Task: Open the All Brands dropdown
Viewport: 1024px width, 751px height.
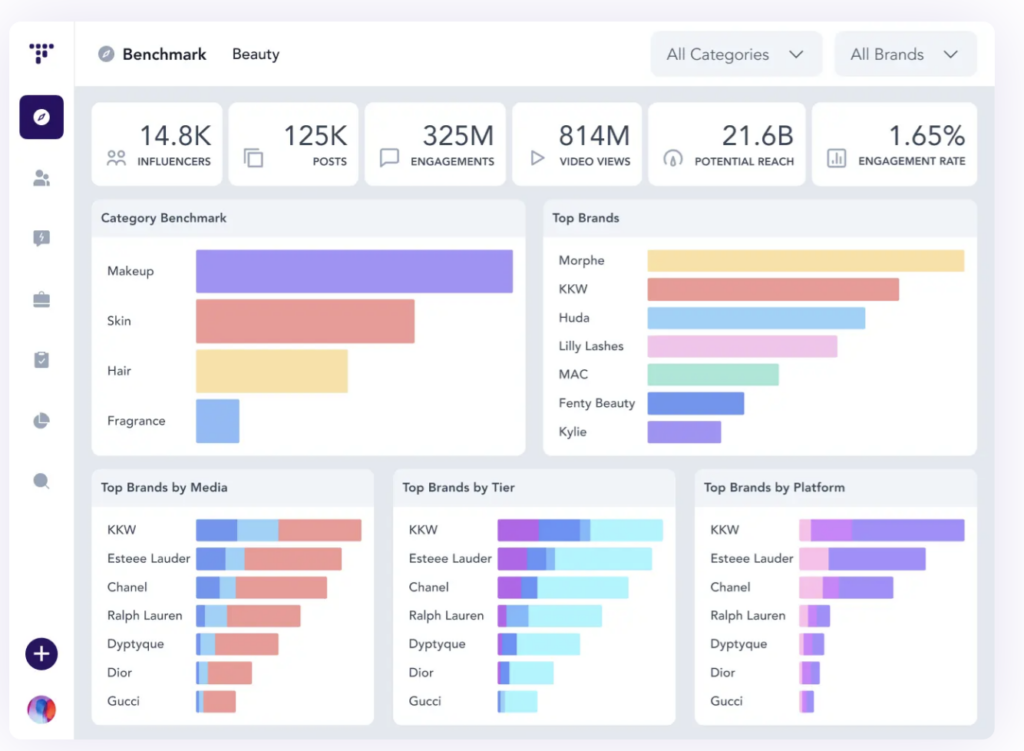Action: [x=905, y=54]
